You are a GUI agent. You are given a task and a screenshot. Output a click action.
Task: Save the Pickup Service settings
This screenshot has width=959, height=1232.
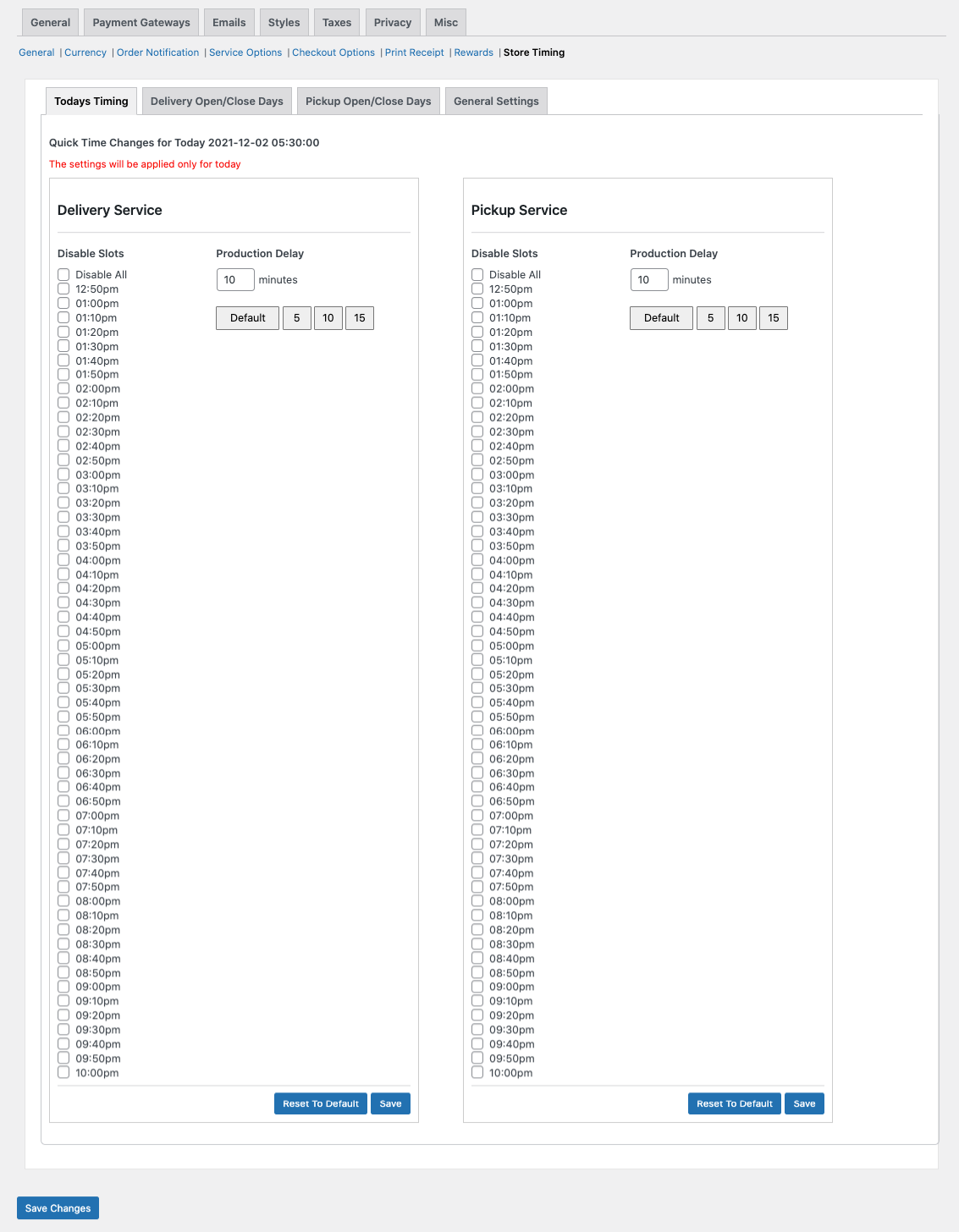click(x=804, y=1103)
